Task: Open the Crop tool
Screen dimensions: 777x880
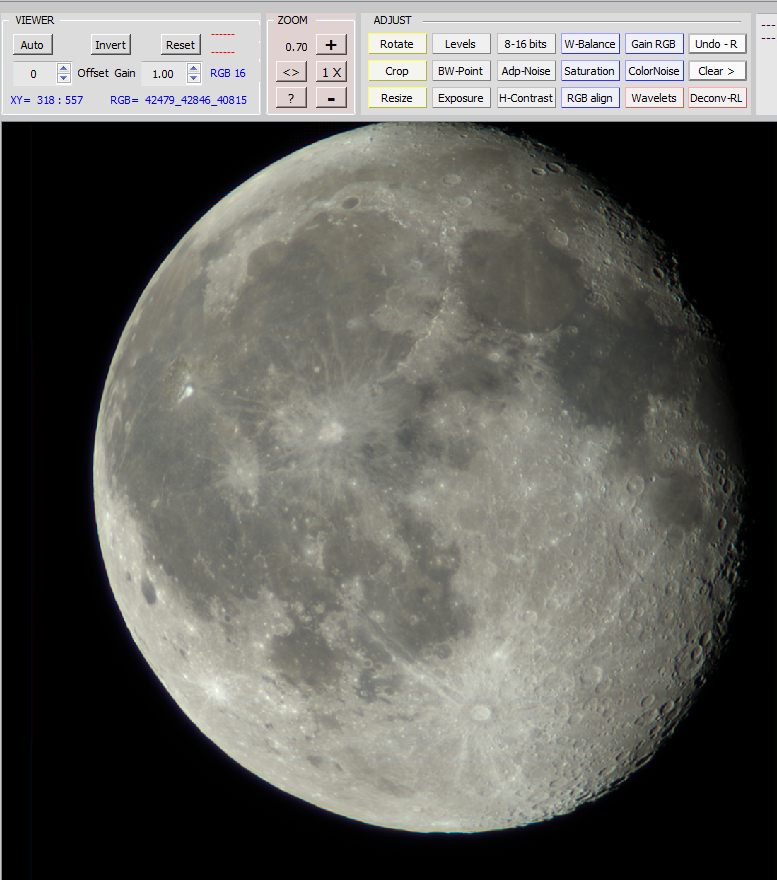Action: point(397,71)
